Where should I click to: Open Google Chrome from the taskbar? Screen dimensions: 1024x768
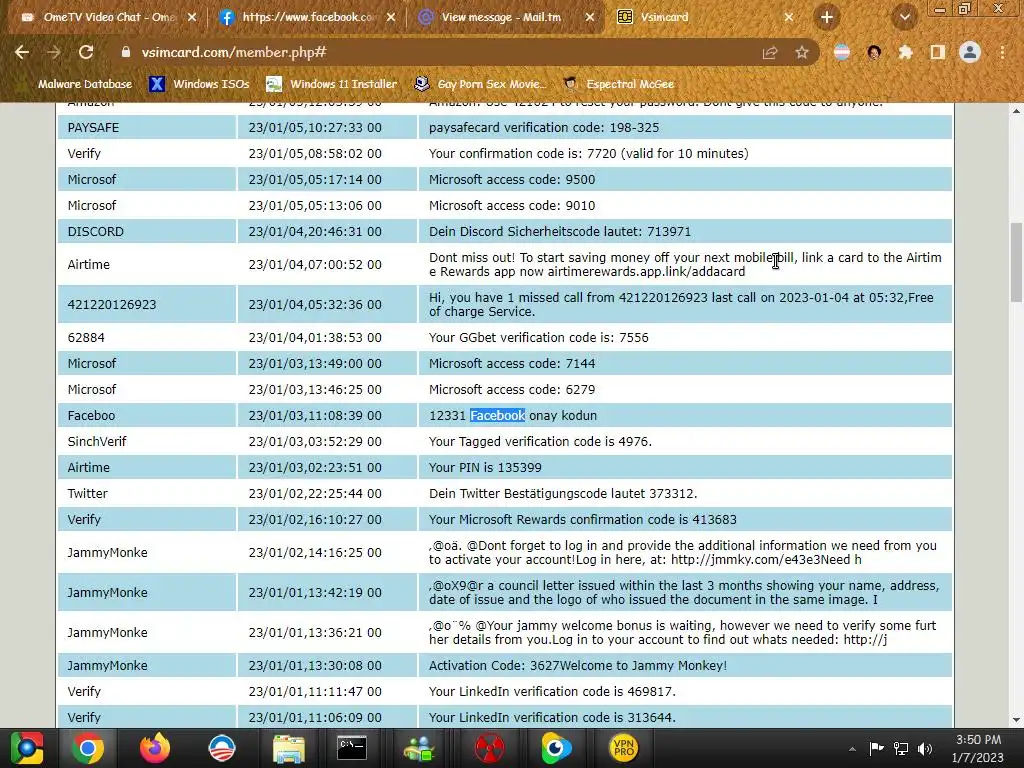pos(88,748)
